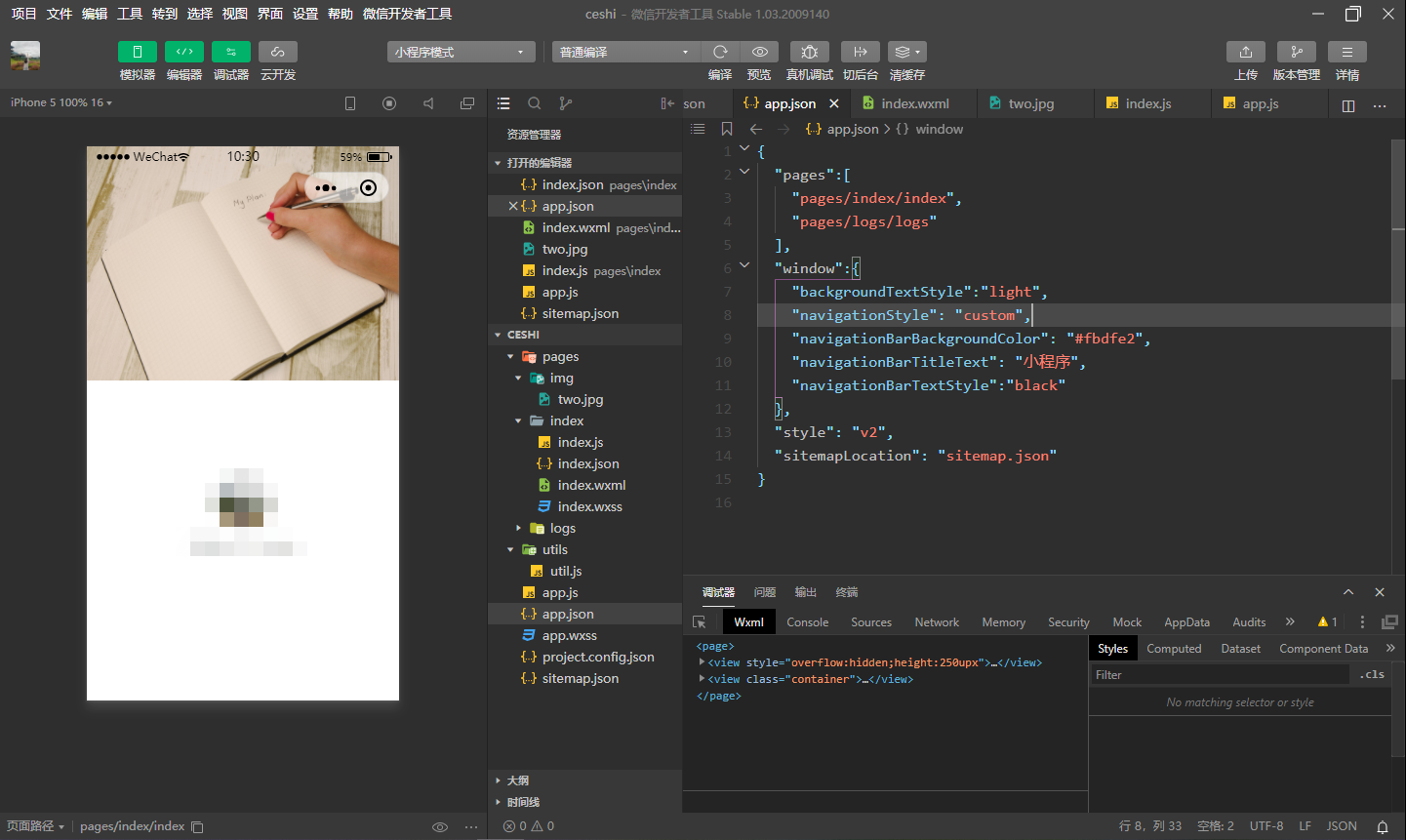The height and width of the screenshot is (840, 1406).
Task: Open the compile type dropdown (普通编译)
Action: pyautogui.click(x=625, y=52)
